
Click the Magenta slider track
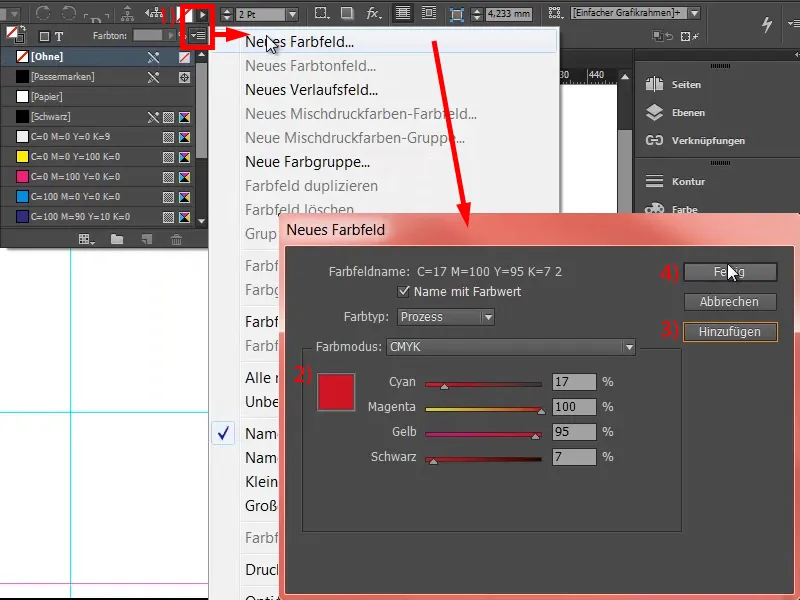[x=483, y=409]
